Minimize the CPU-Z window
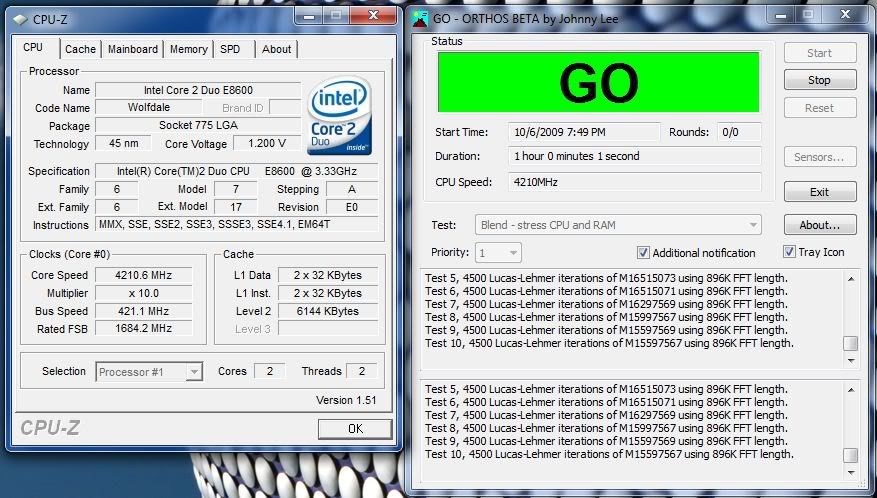Viewport: 877px width, 498px height. click(x=308, y=16)
